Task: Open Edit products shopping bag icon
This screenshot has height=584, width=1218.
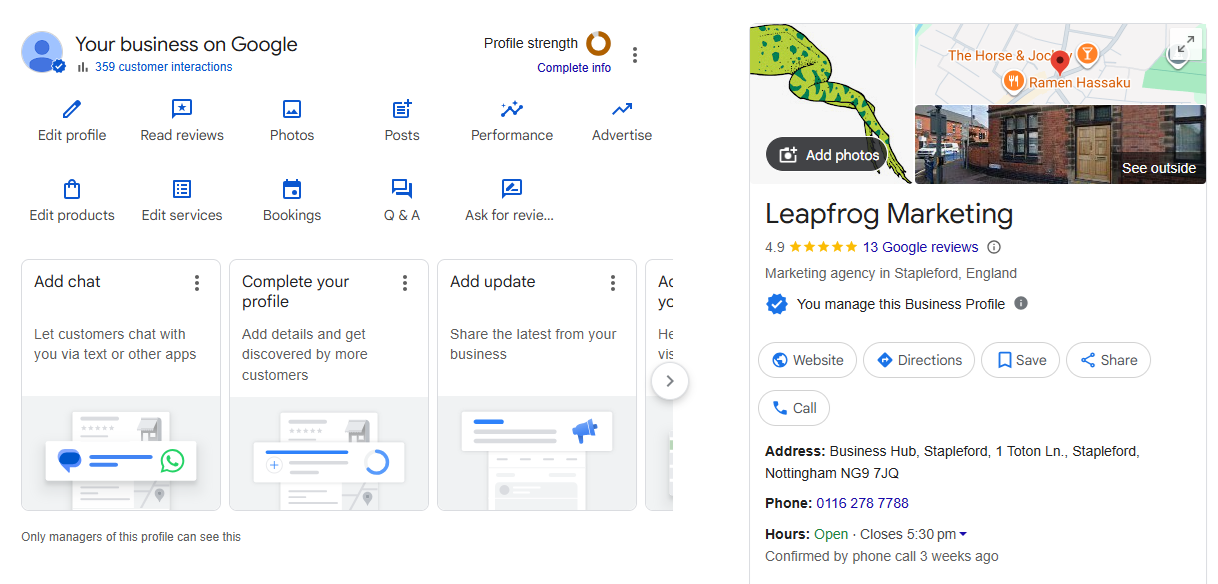Action: coord(72,189)
